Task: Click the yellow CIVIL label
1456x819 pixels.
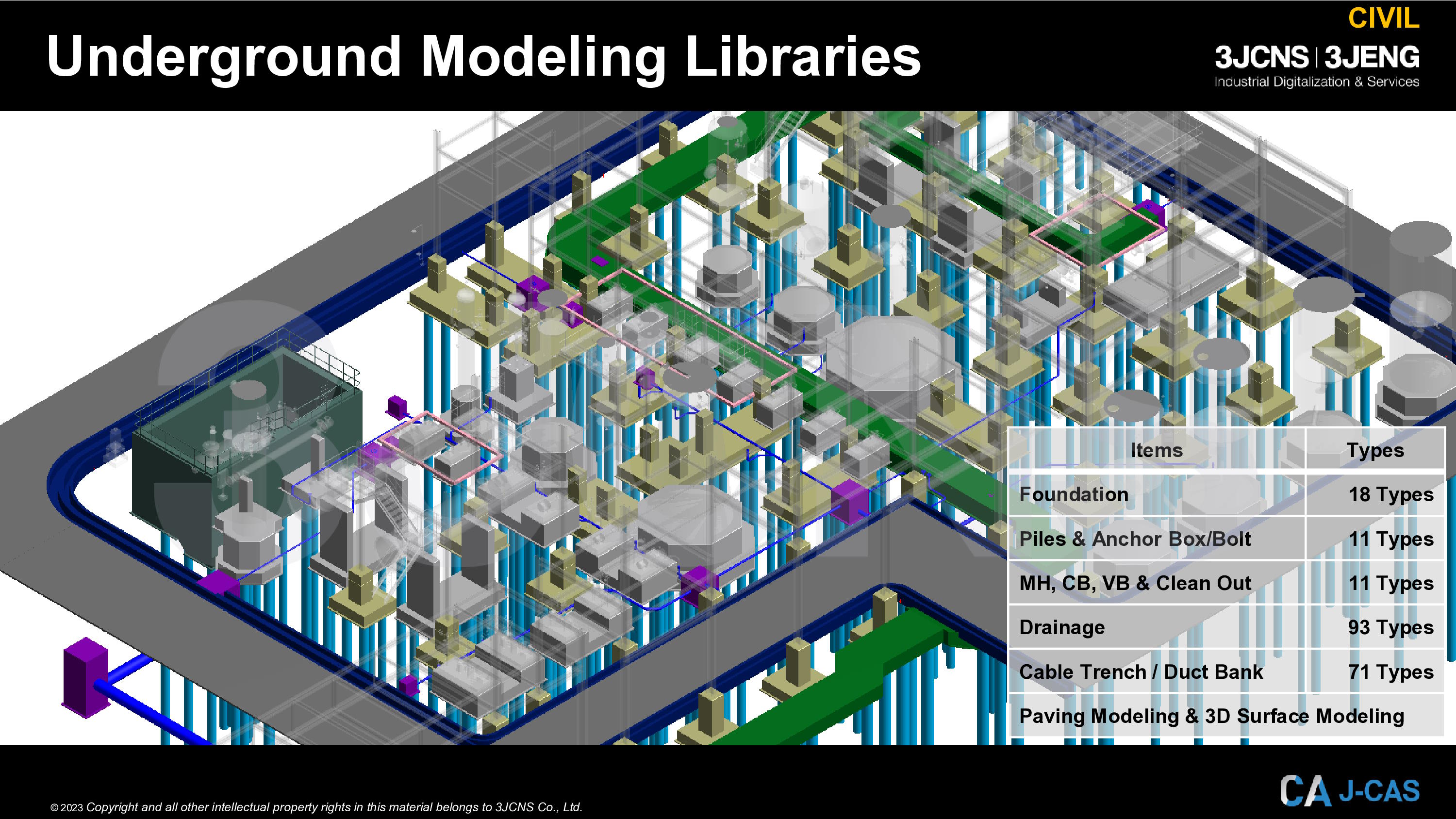Action: click(1383, 18)
